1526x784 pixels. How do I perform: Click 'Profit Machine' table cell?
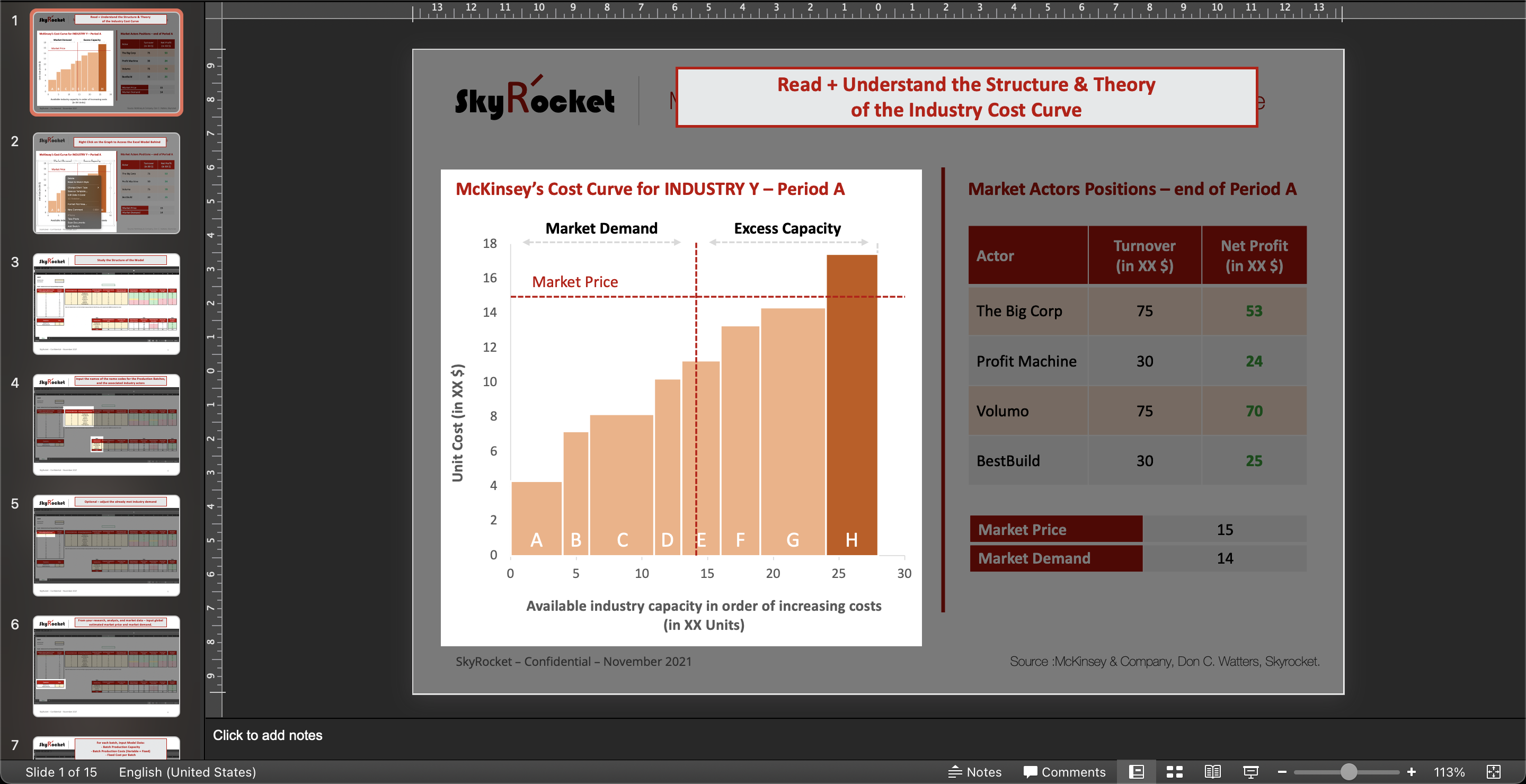coord(1028,361)
